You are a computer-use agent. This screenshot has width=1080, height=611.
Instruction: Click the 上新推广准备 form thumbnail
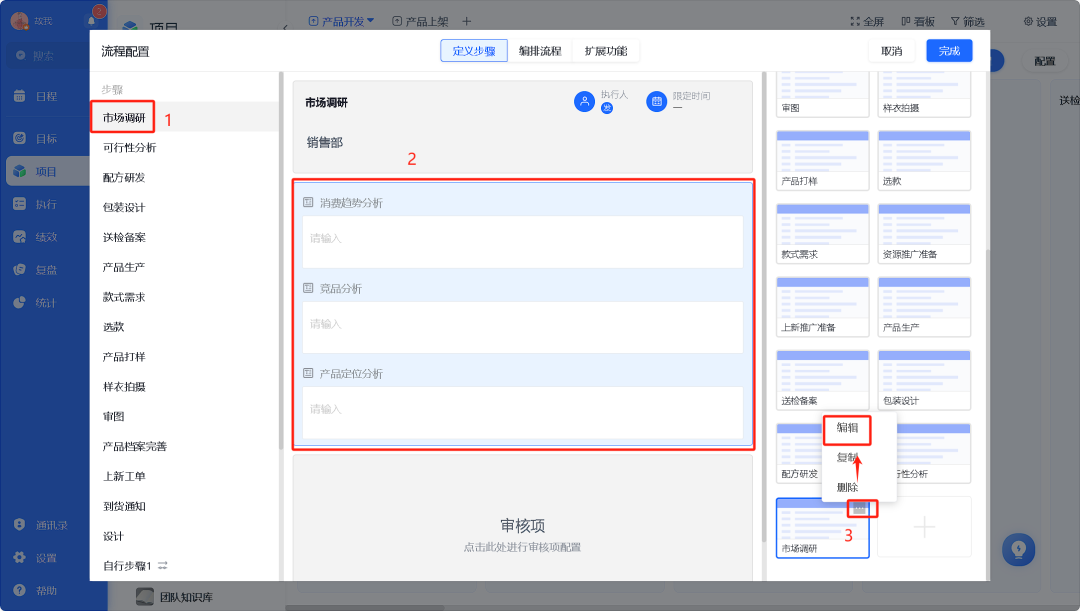point(822,307)
